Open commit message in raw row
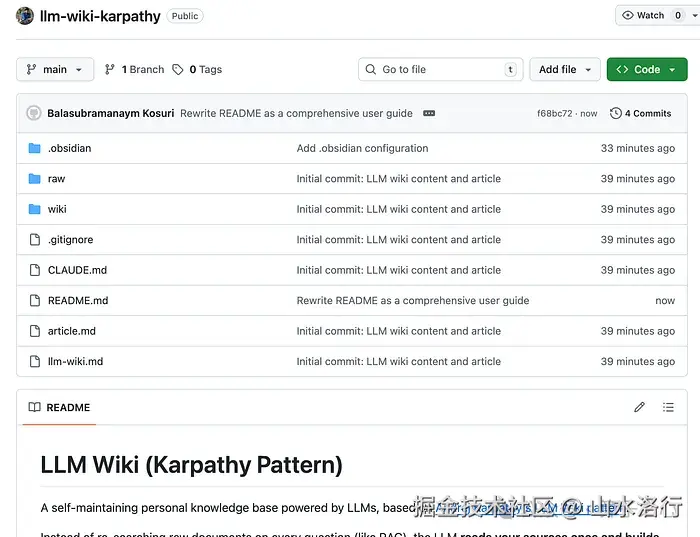This screenshot has width=700, height=537. [399, 179]
